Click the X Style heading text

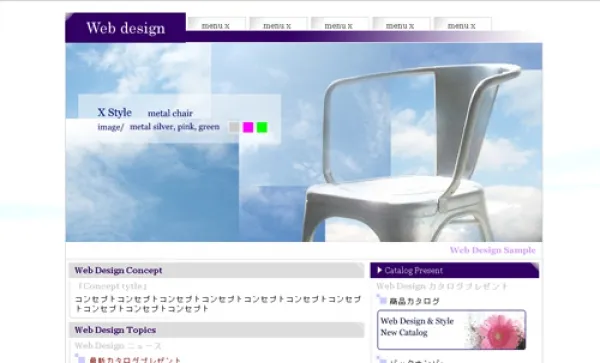[x=114, y=112]
